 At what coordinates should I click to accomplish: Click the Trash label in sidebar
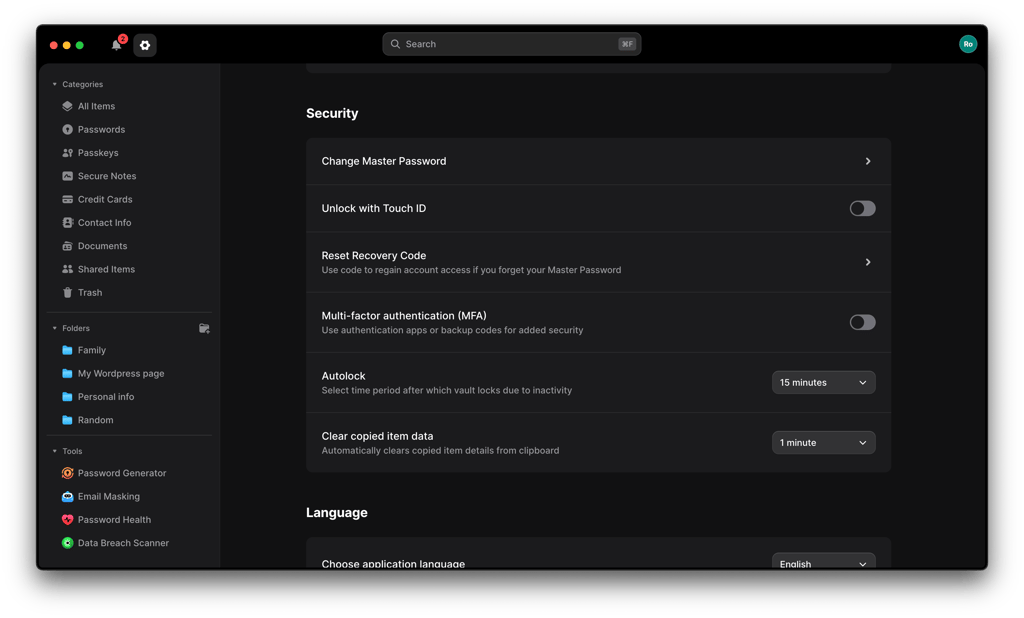pos(90,293)
